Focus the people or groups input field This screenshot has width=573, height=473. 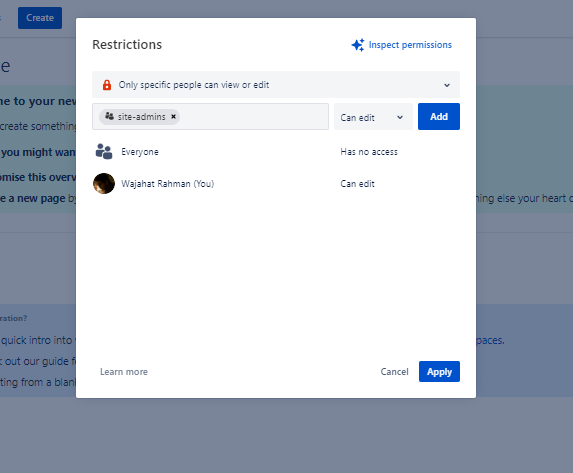(210, 117)
